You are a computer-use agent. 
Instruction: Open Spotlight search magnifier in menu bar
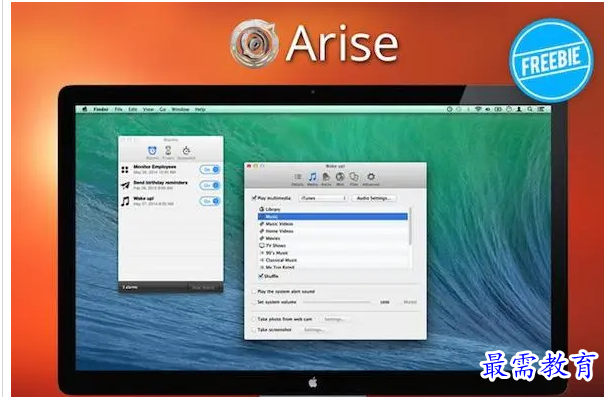[530, 109]
